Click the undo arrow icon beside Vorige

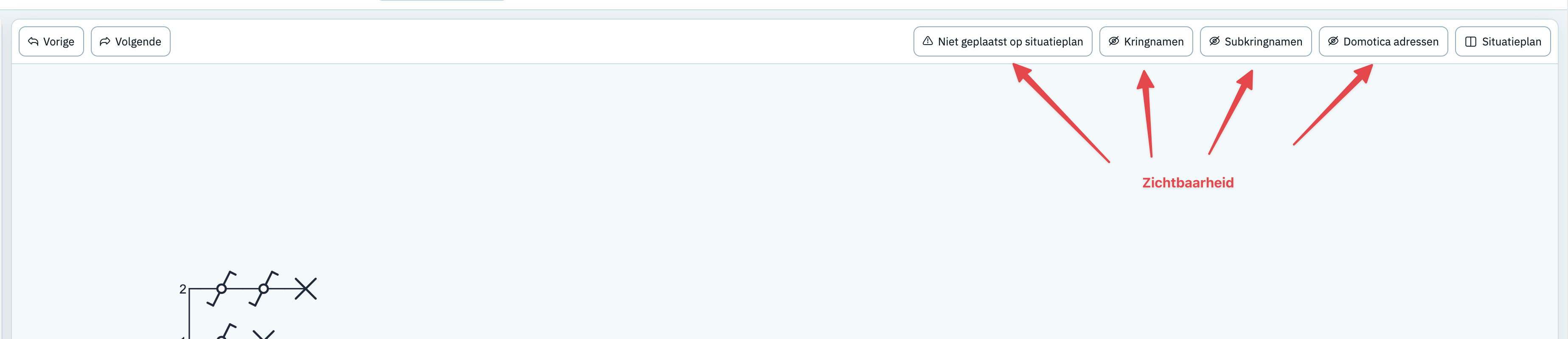point(34,42)
